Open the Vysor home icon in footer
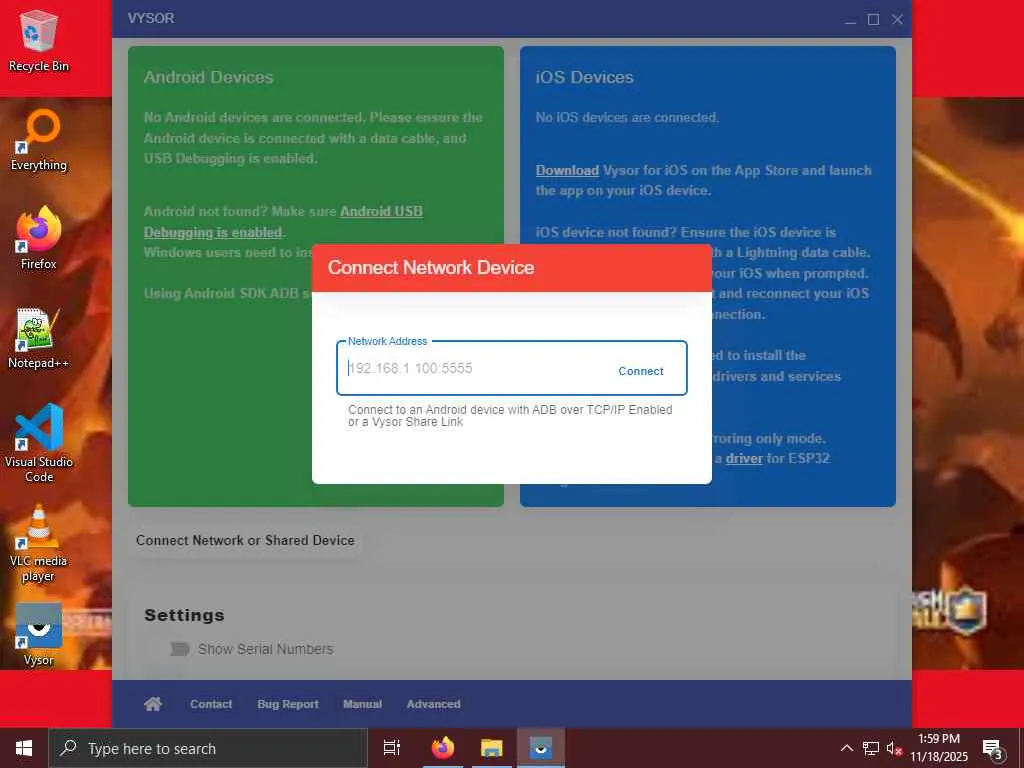 153,704
